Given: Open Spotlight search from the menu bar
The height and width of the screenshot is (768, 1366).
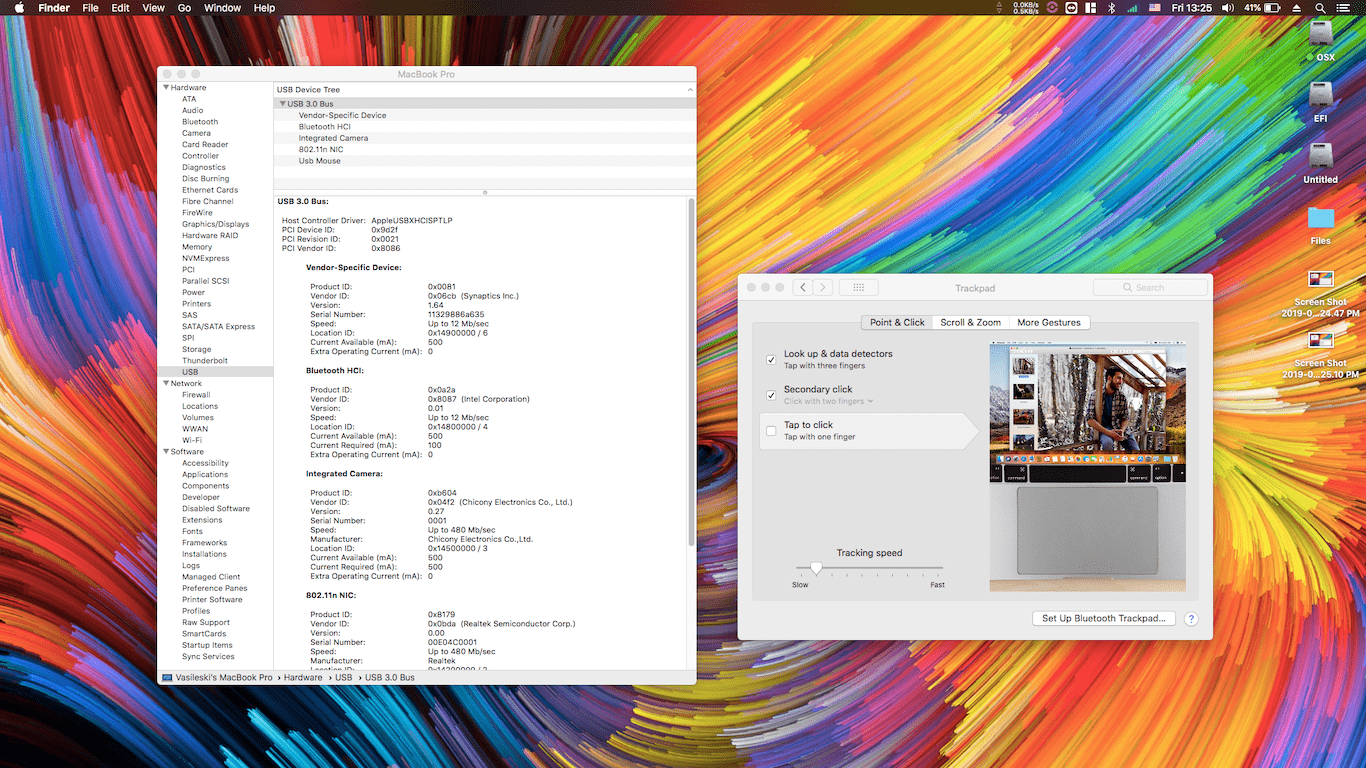Looking at the screenshot, I should click(x=1320, y=7).
